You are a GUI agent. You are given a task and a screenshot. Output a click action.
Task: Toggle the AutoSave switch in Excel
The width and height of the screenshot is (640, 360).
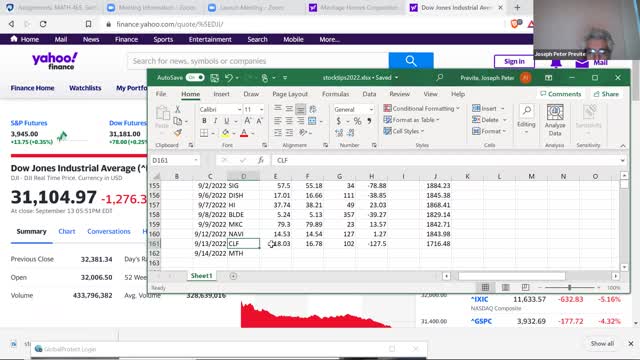point(195,78)
